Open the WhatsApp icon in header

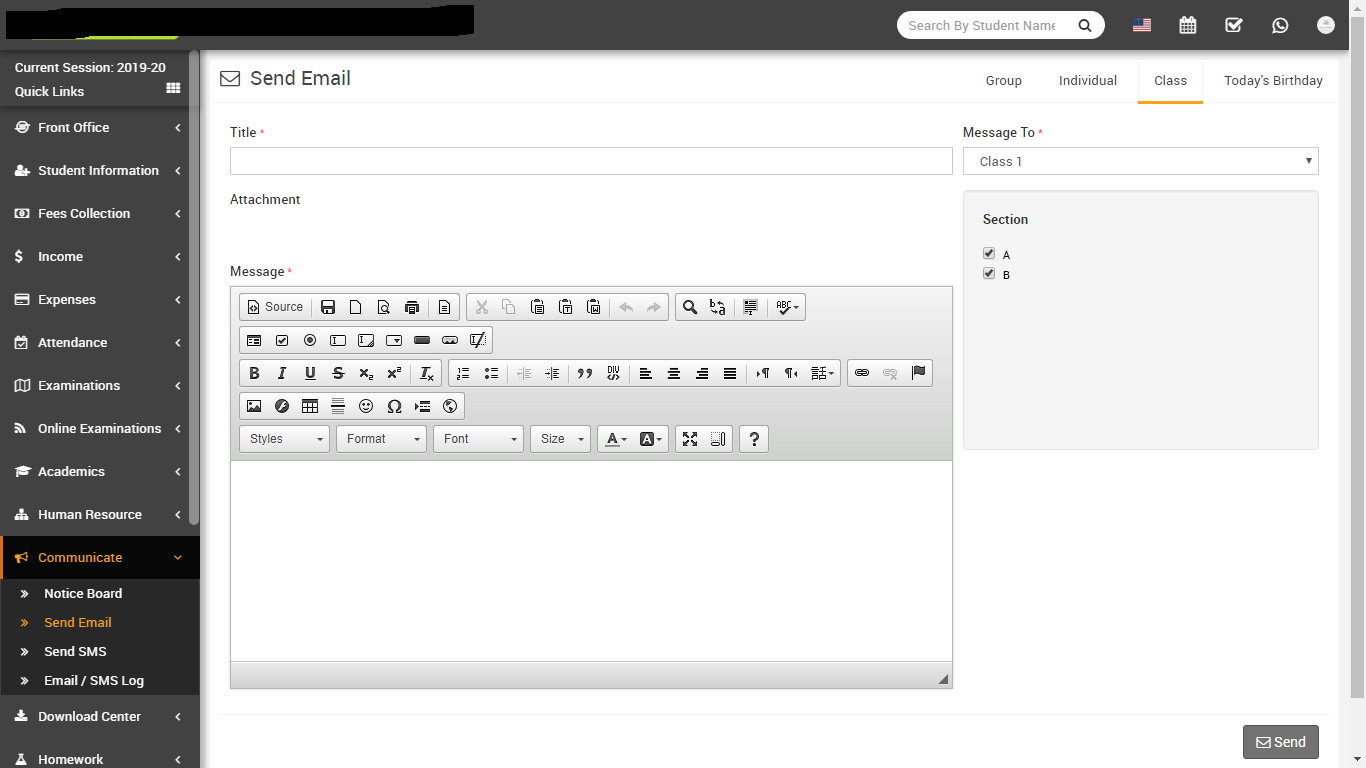[x=1280, y=26]
